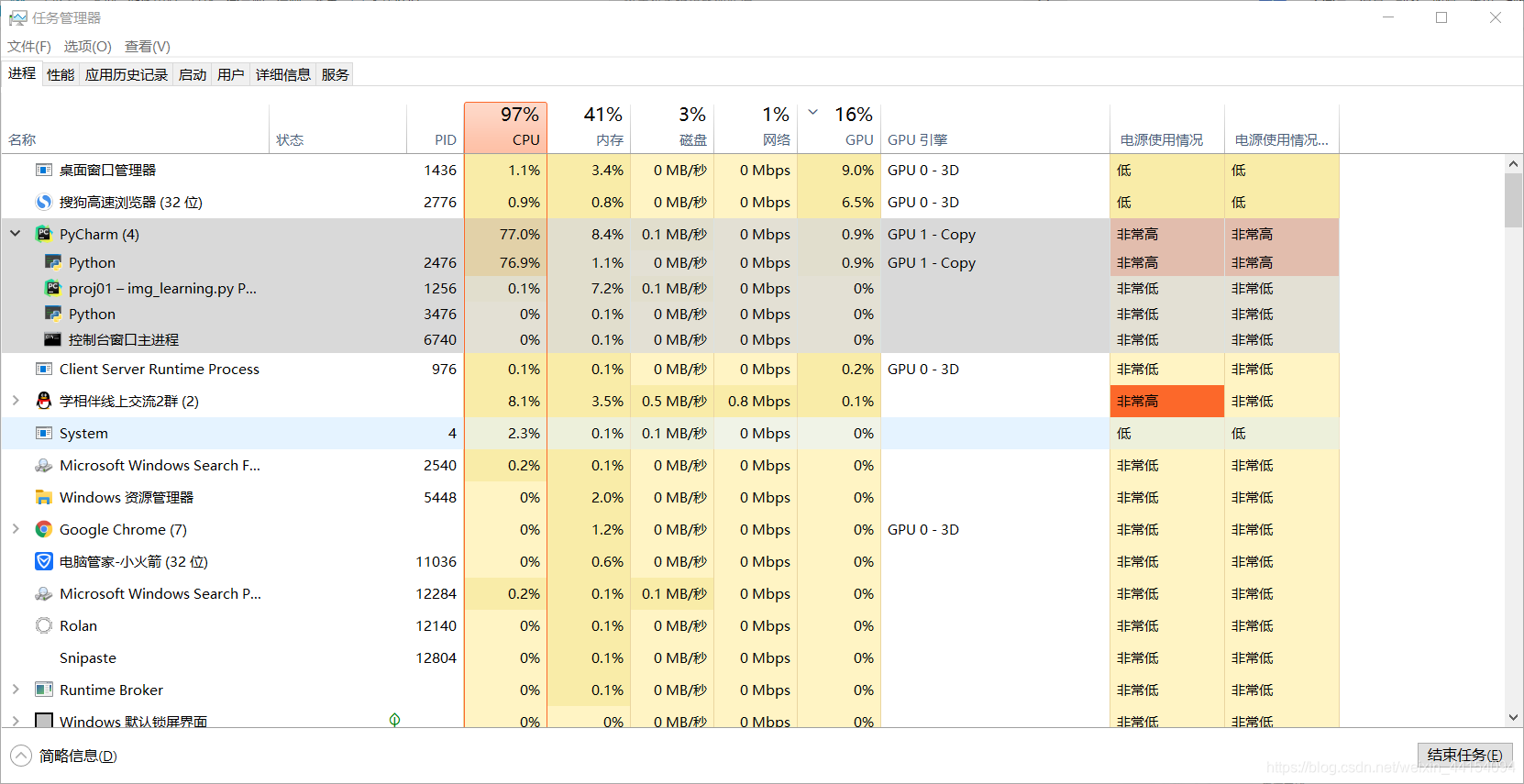This screenshot has height=784, width=1524.
Task: Select the 进程 tab
Action: tap(22, 73)
